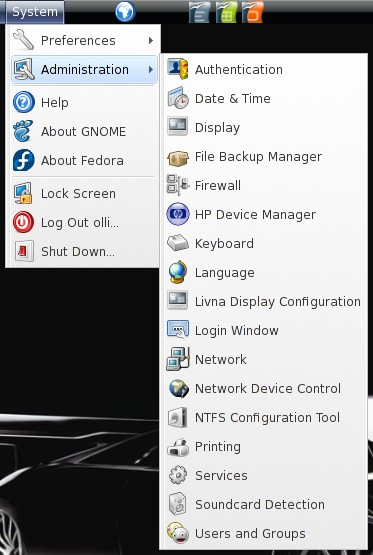Open Login Window settings
The height and width of the screenshot is (555, 373).
(x=264, y=331)
